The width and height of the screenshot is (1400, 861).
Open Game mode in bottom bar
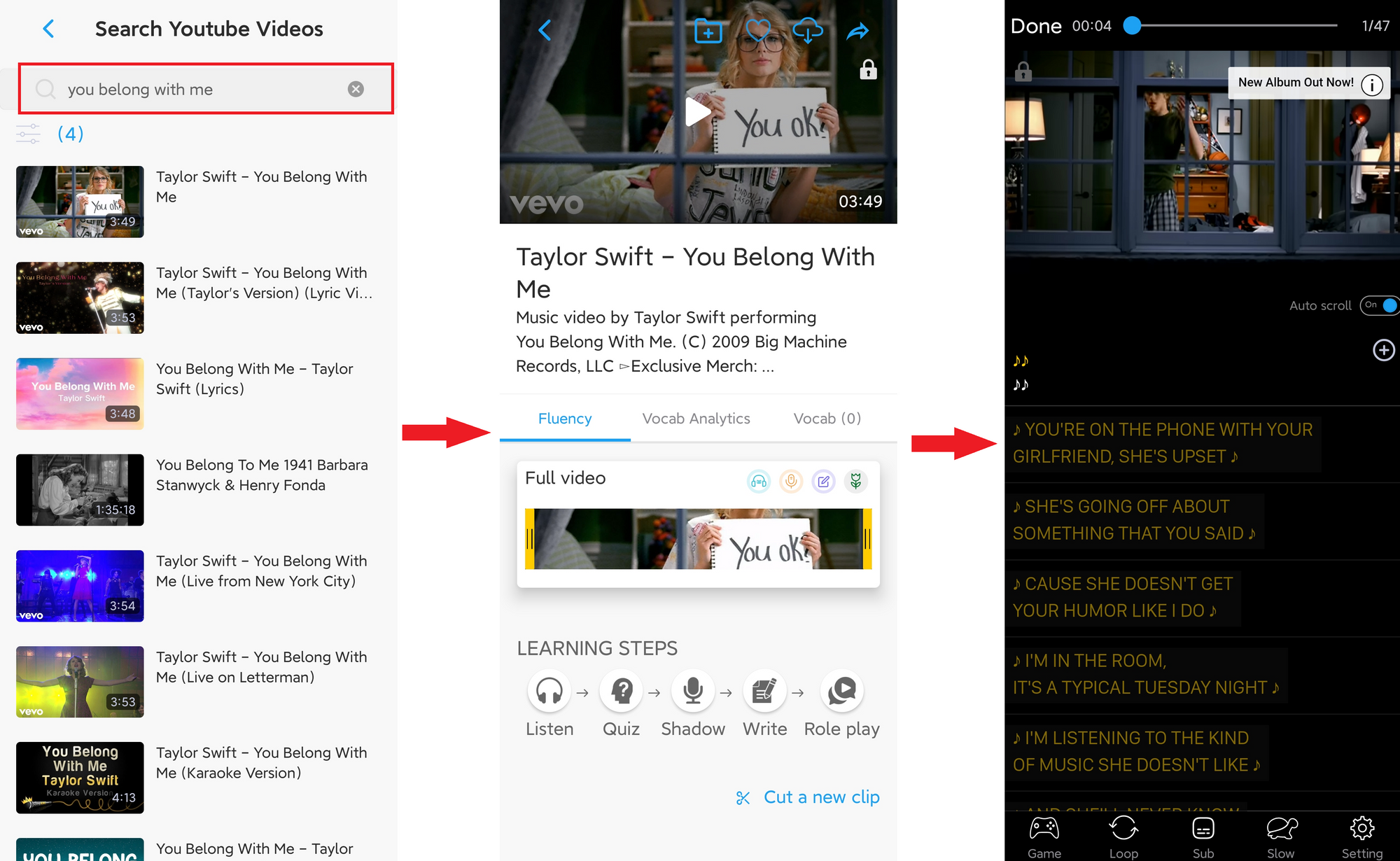1044,836
